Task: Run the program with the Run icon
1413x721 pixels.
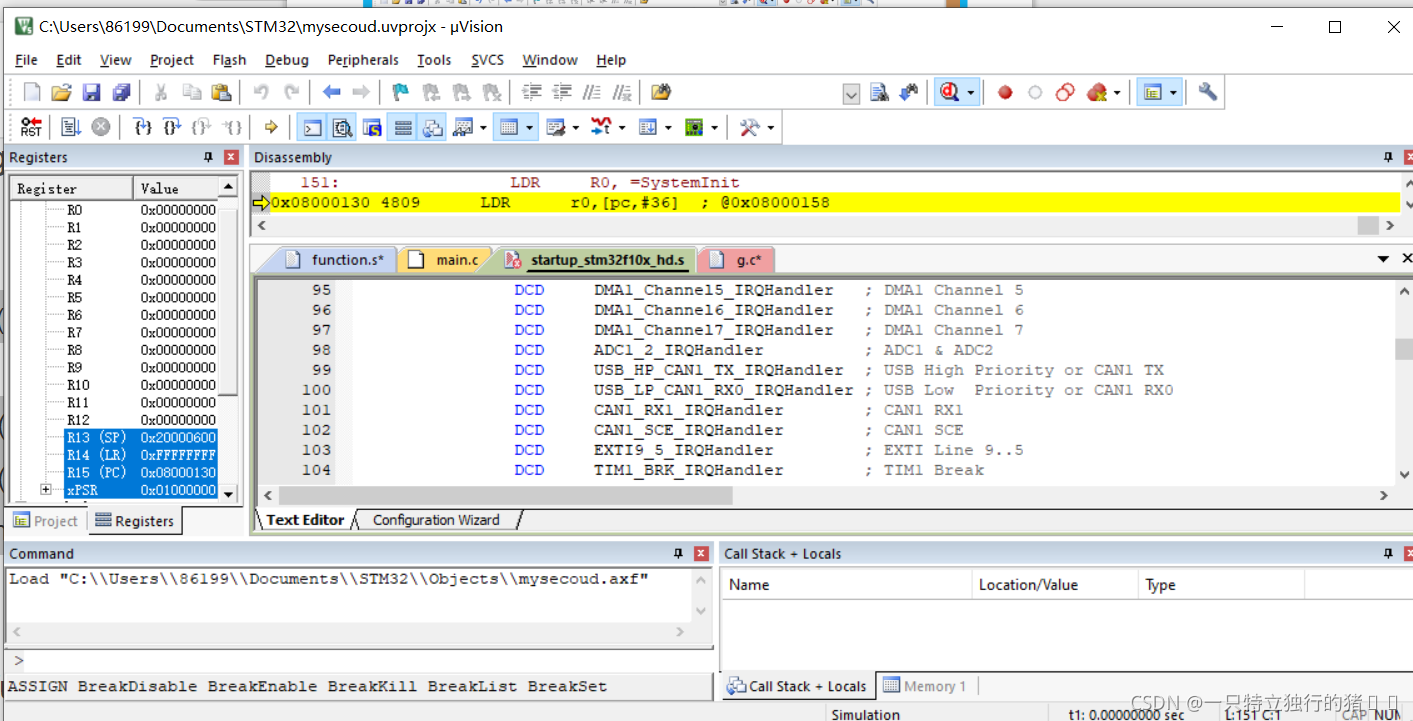Action: click(70, 127)
